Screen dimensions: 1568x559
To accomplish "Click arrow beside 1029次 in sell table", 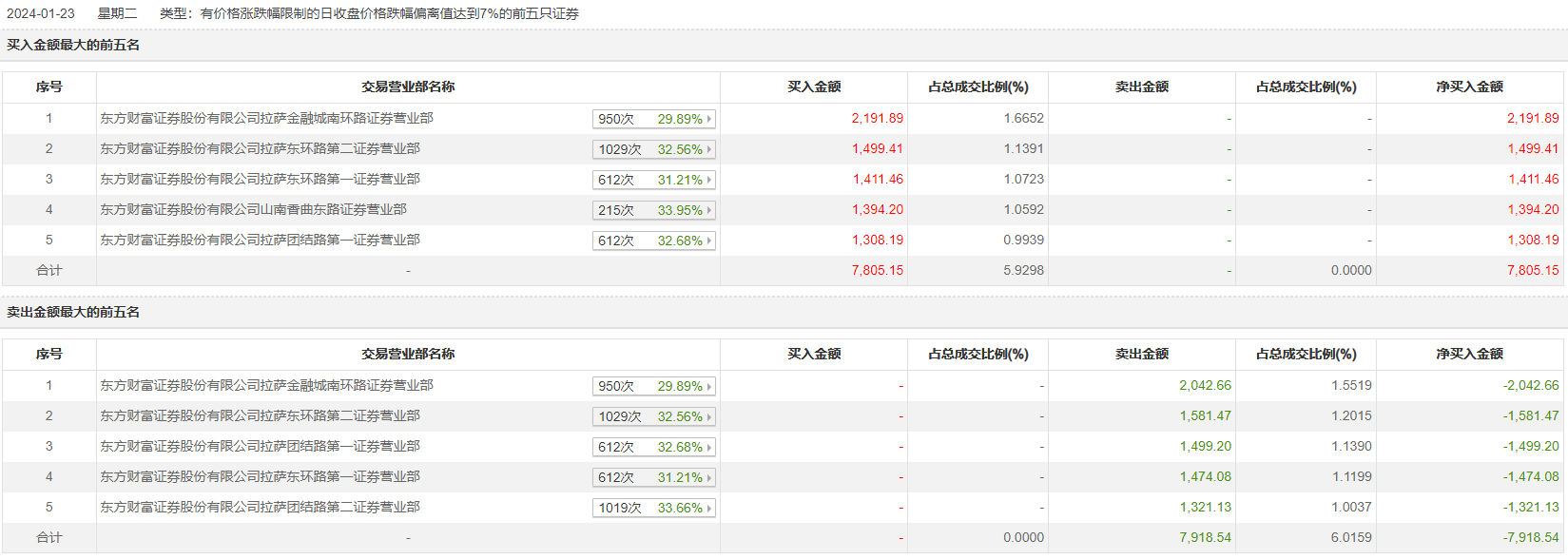I will (709, 417).
